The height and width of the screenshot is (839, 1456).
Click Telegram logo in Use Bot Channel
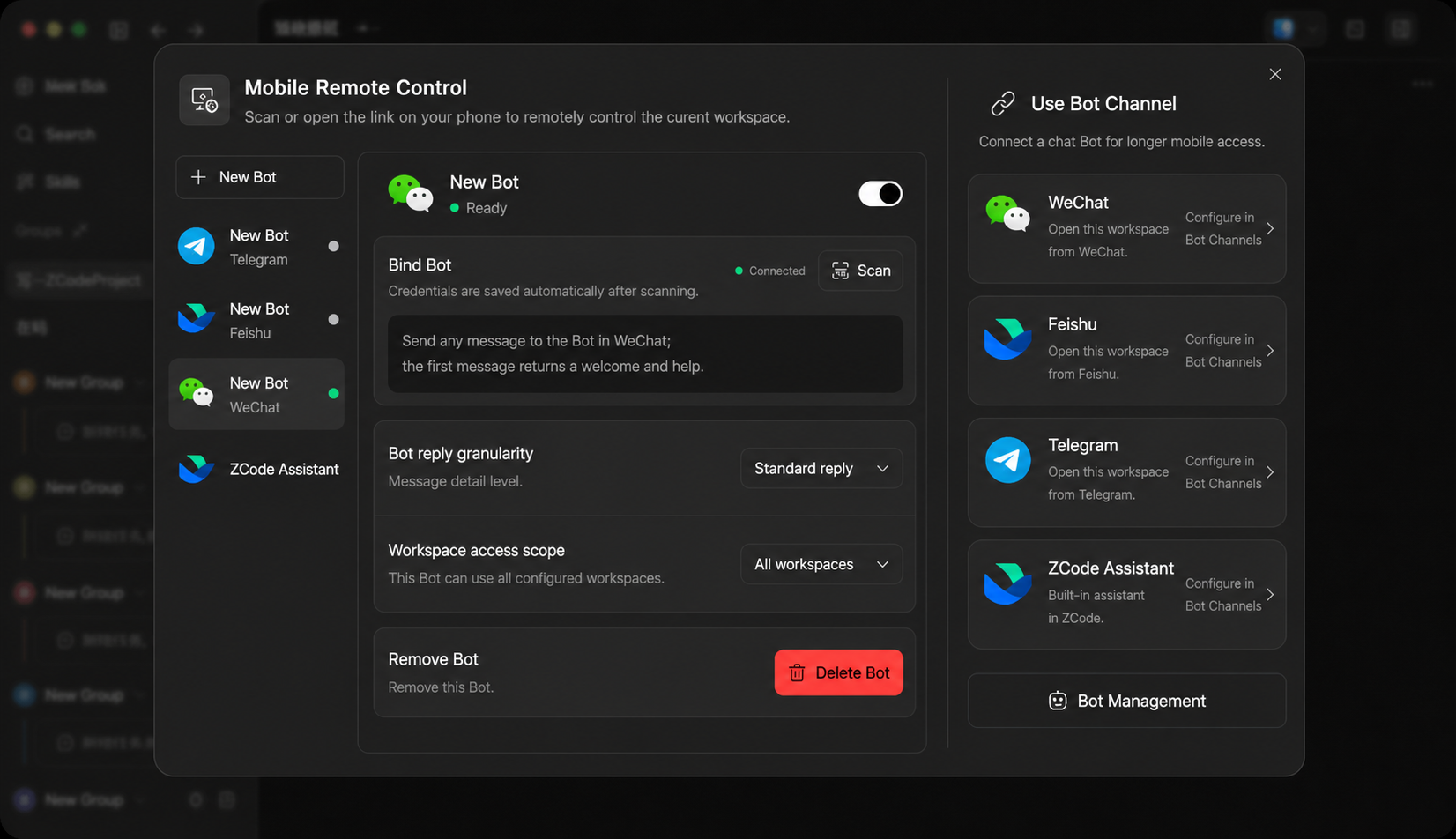click(x=1008, y=459)
